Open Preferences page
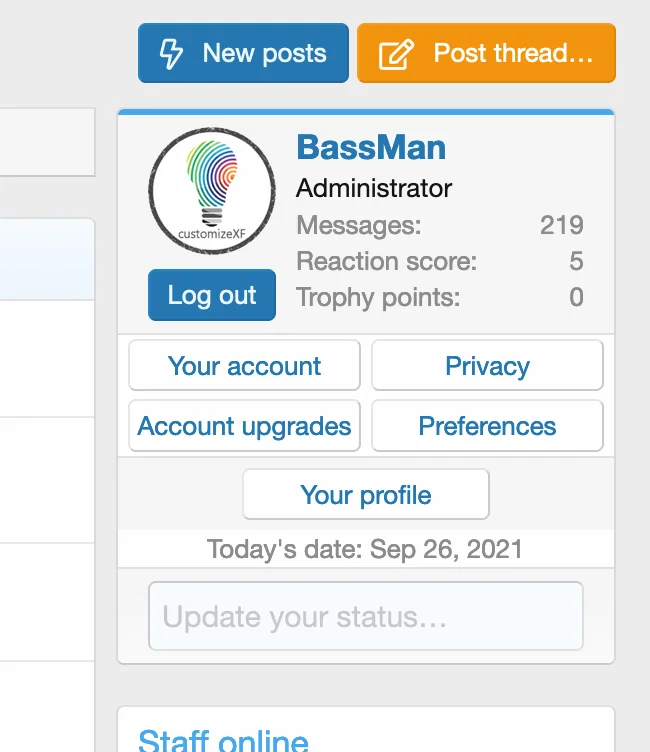This screenshot has height=752, width=650. tap(487, 426)
